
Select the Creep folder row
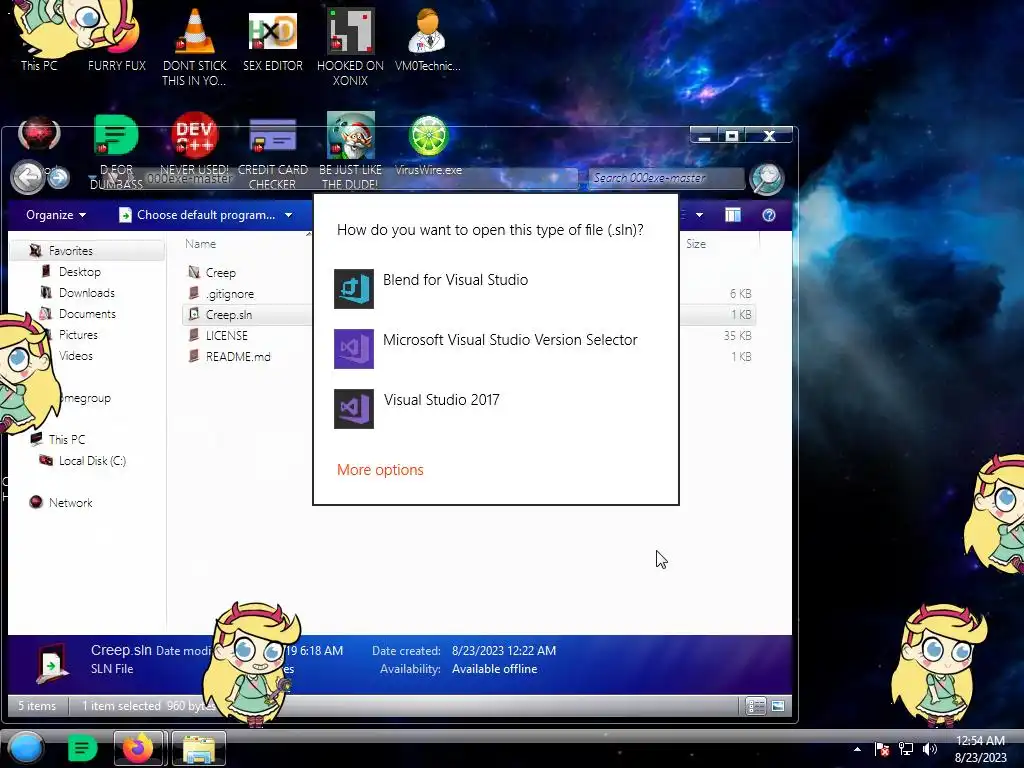tap(221, 272)
